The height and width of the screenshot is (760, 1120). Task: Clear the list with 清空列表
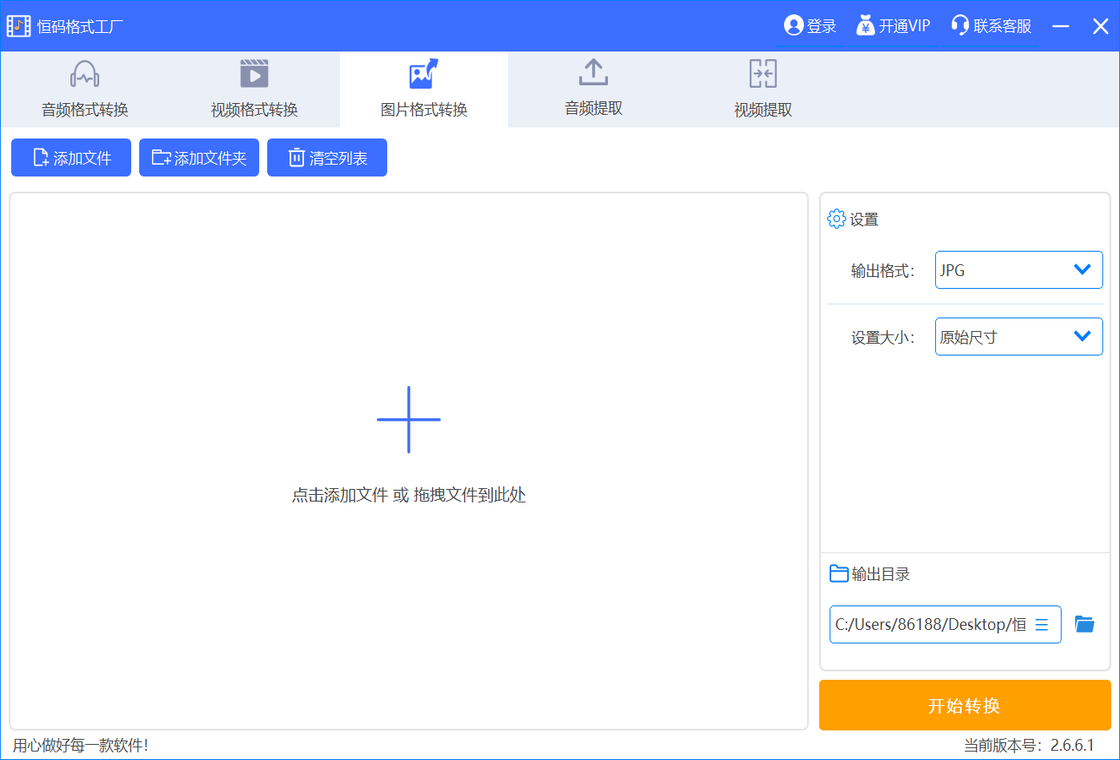pos(327,158)
